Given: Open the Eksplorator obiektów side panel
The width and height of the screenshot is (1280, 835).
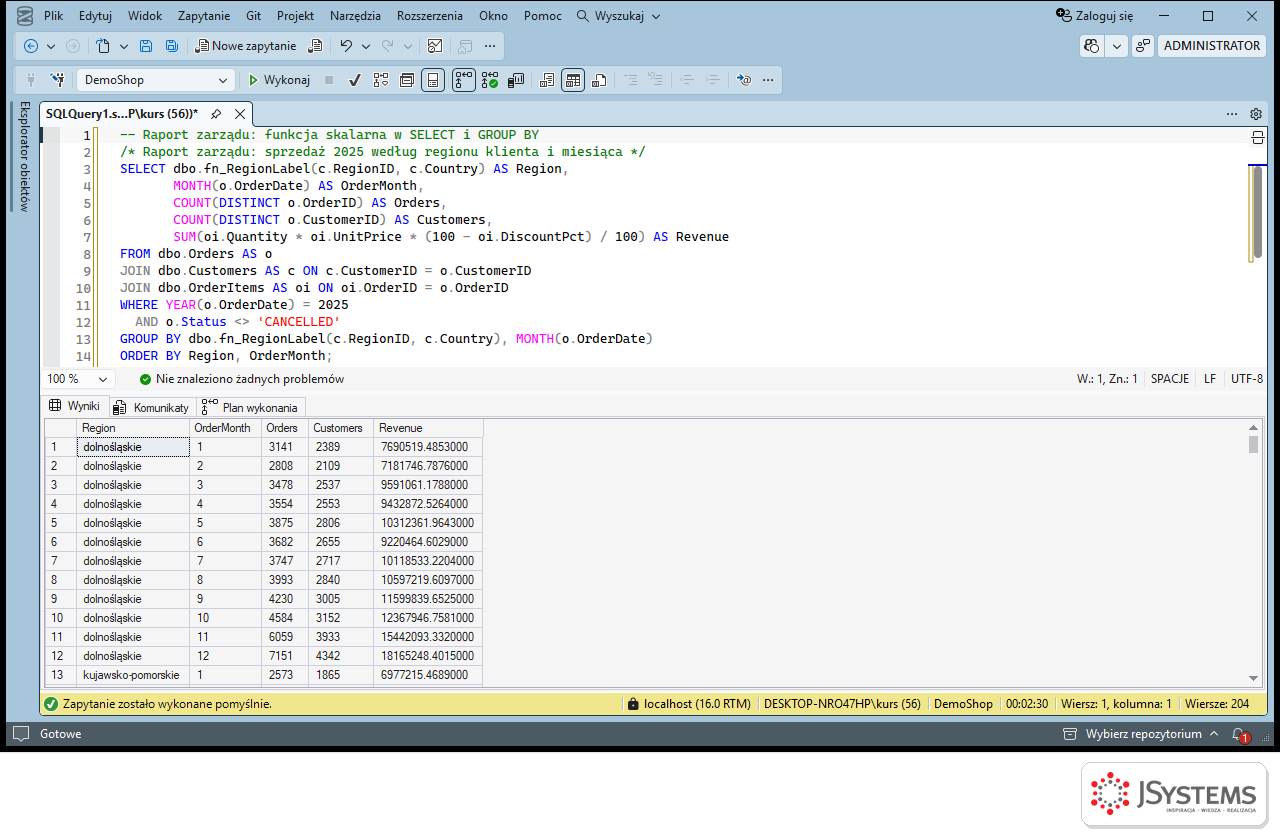Looking at the screenshot, I should tap(25, 157).
